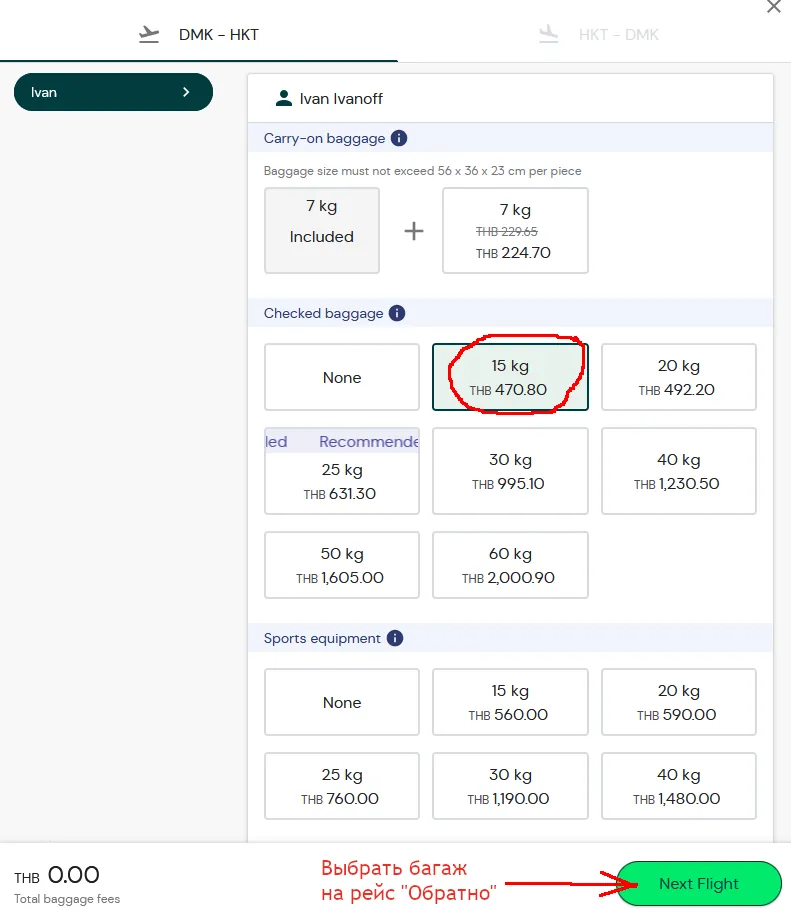Click the included 7 kg carry-on tile
The image size is (791, 912).
click(322, 231)
